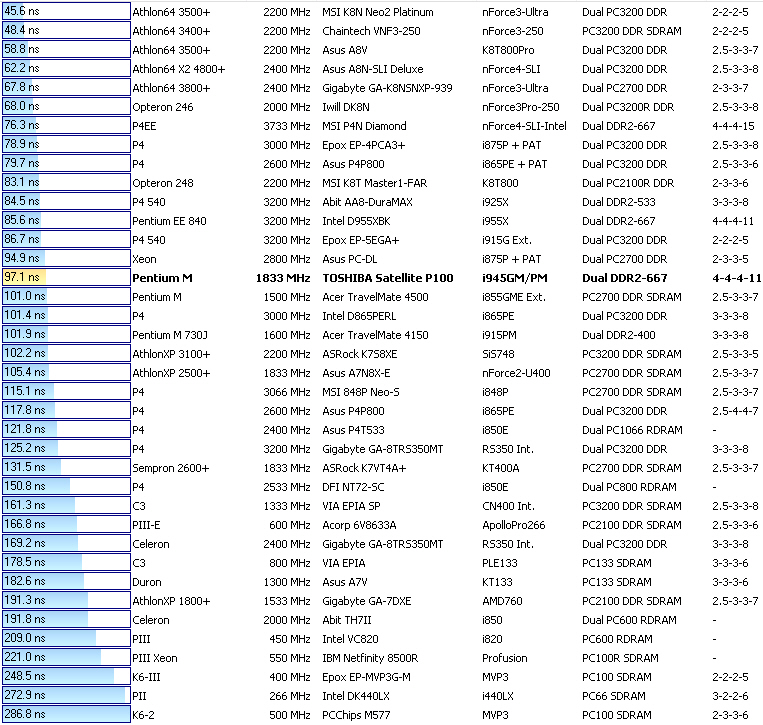Select AthlonXP 3100+ entry
This screenshot has height=725, width=763.
pyautogui.click(x=171, y=354)
